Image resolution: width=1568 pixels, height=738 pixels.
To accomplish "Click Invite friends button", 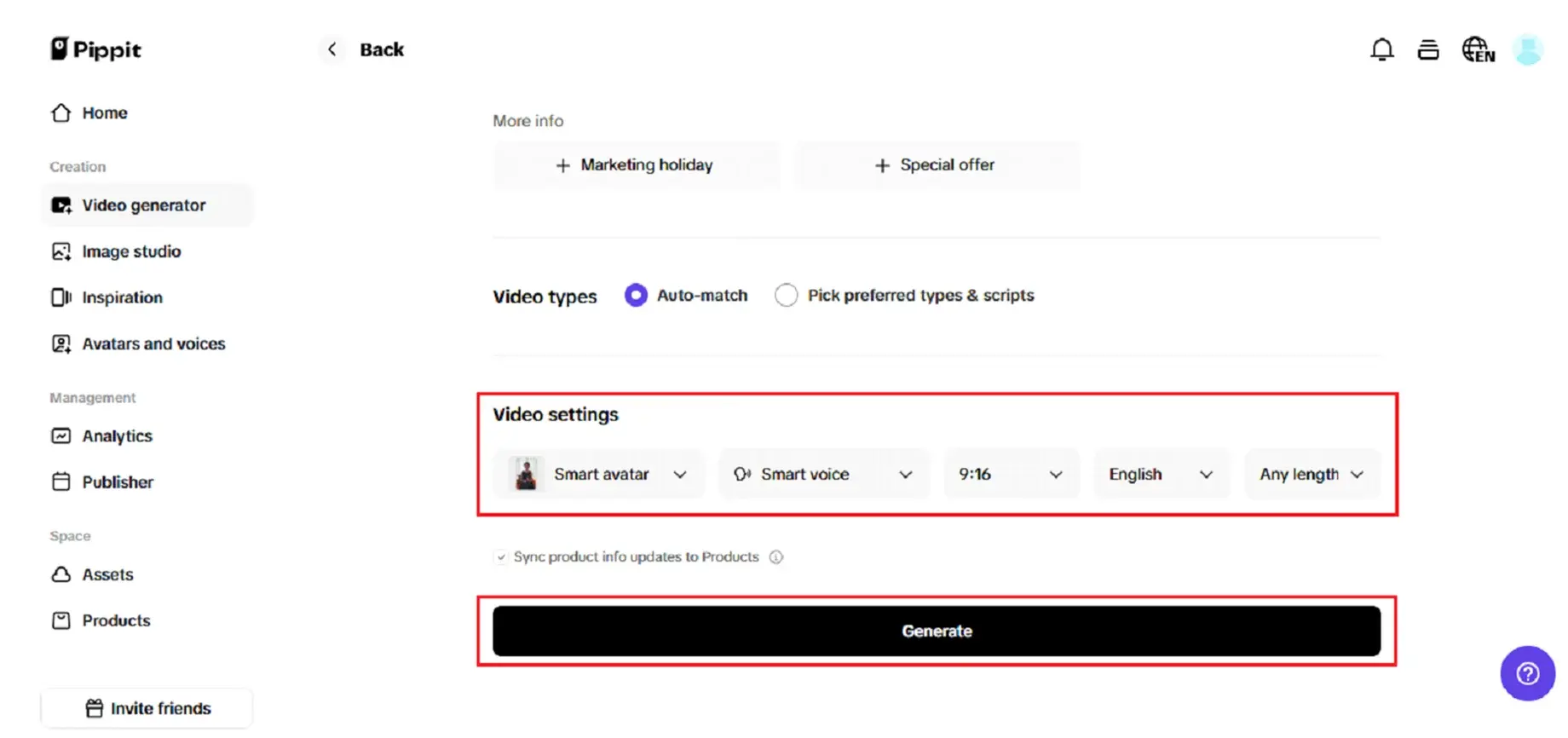I will click(147, 708).
